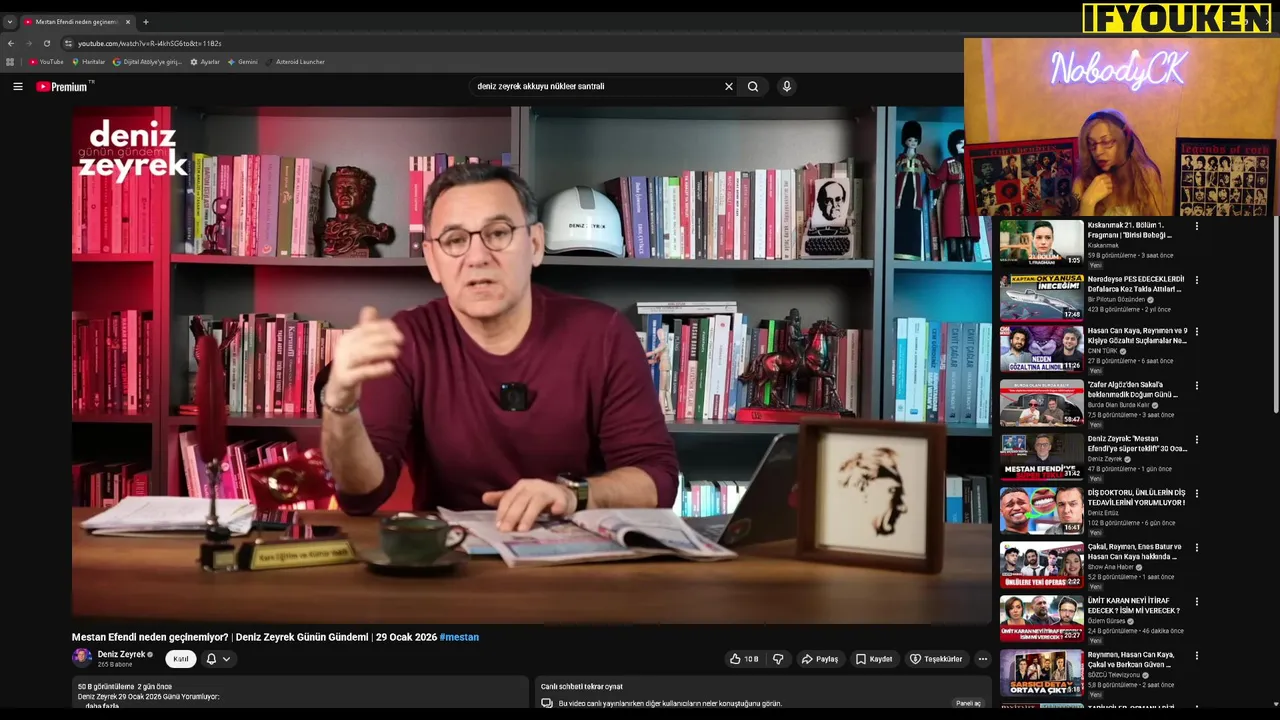
Task: Click the 'Bir Pilotun Gözünden' channel name
Action: [x=1116, y=300]
